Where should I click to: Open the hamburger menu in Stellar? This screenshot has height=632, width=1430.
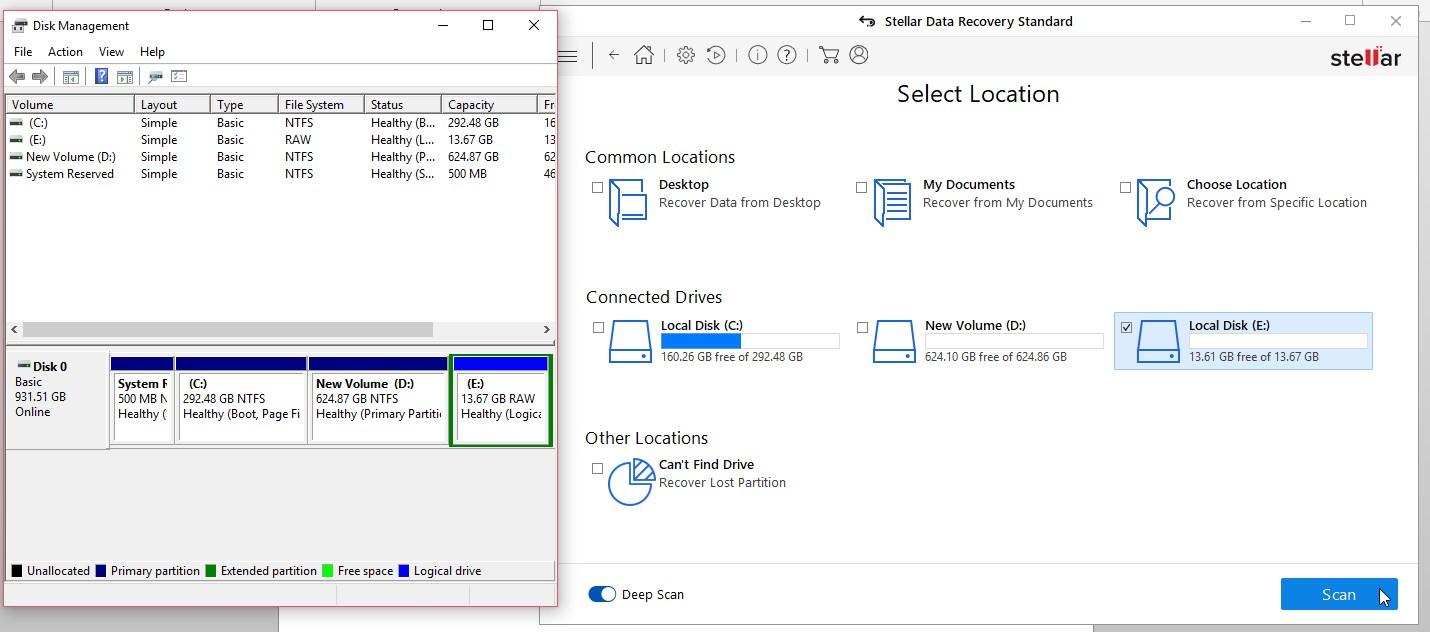point(567,56)
